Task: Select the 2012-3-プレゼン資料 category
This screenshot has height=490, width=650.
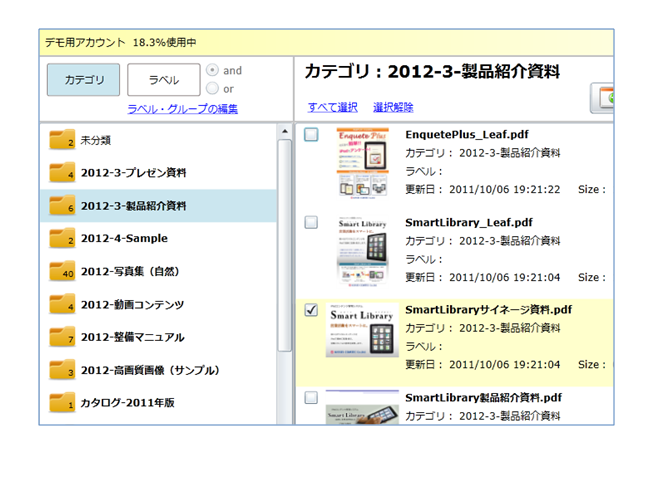Action: [159, 173]
